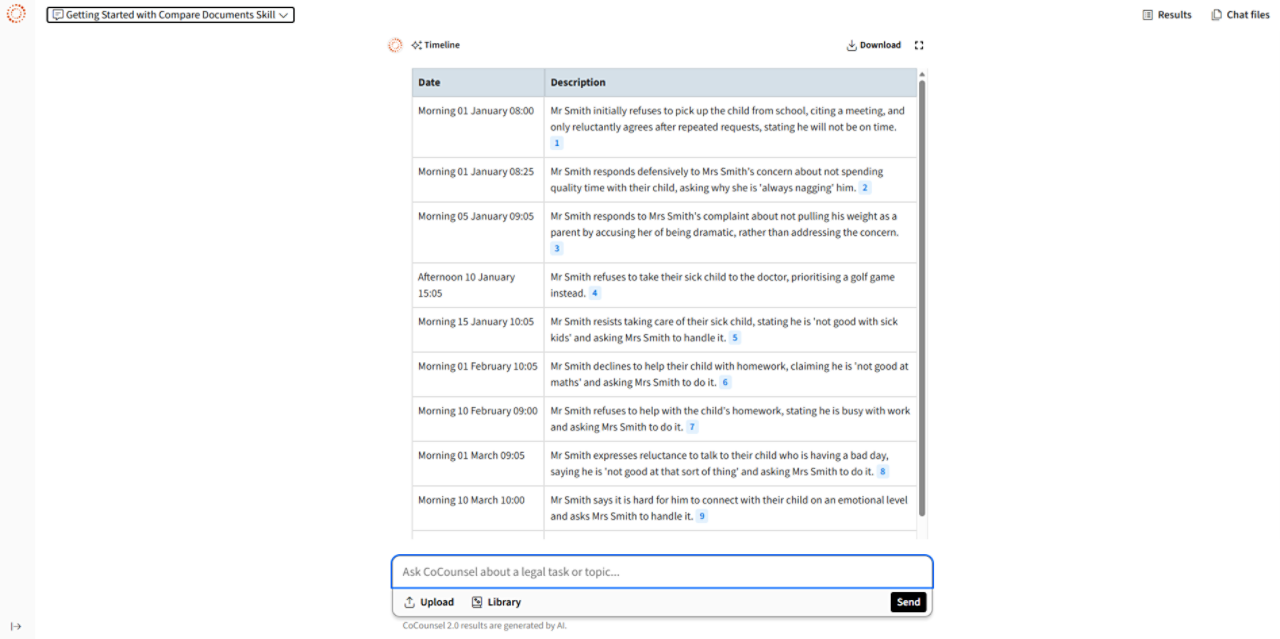Click citation number 4 about golf game
Screen dimensions: 1280x639
pos(594,293)
